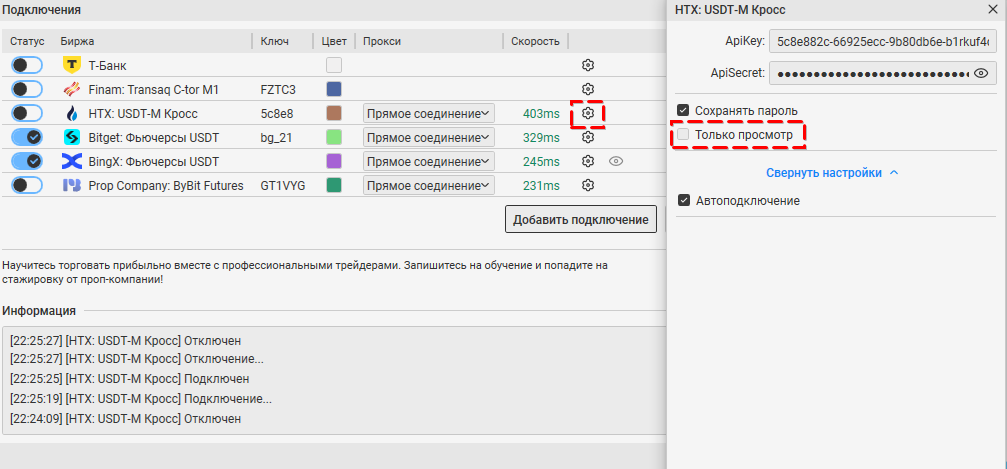Uncheck Сохранять пароль checkbox

click(x=684, y=110)
